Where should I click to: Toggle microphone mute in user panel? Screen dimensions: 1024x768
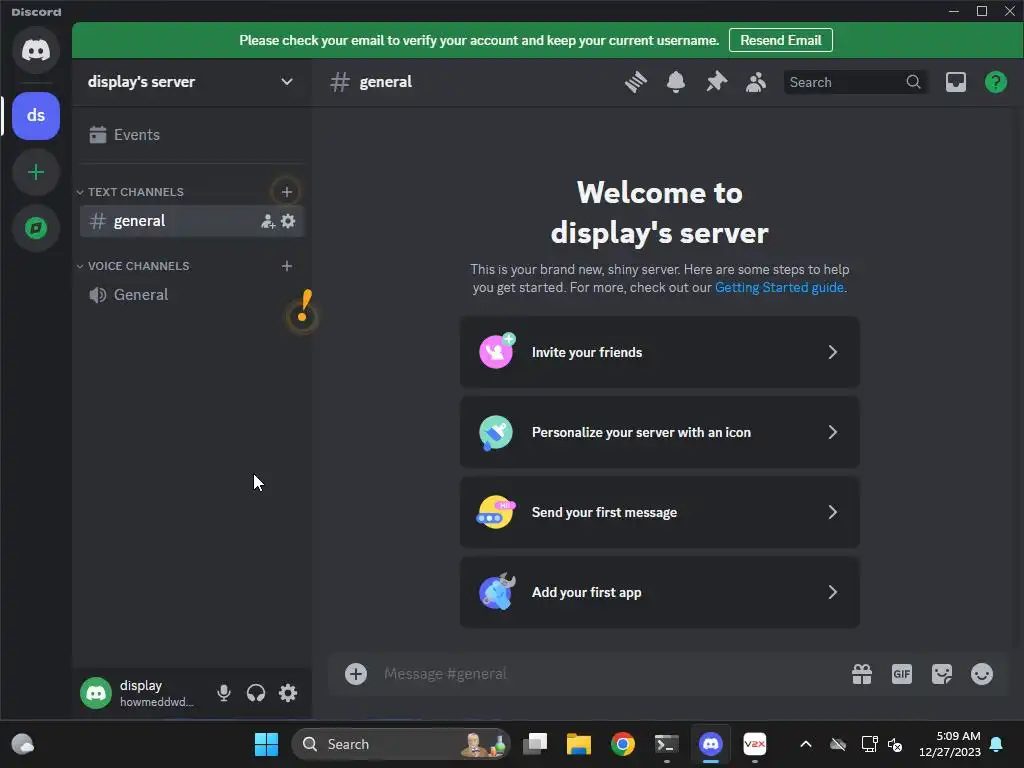point(223,693)
